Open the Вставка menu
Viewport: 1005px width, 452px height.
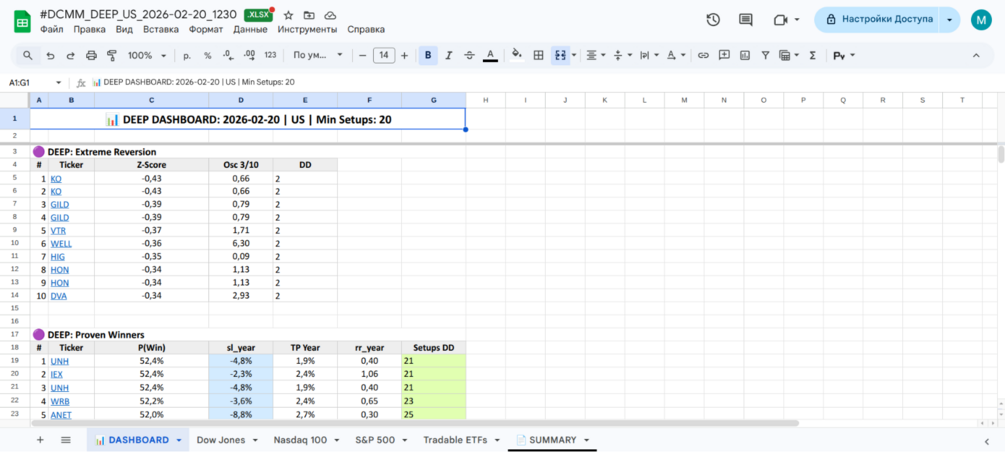[x=161, y=29]
